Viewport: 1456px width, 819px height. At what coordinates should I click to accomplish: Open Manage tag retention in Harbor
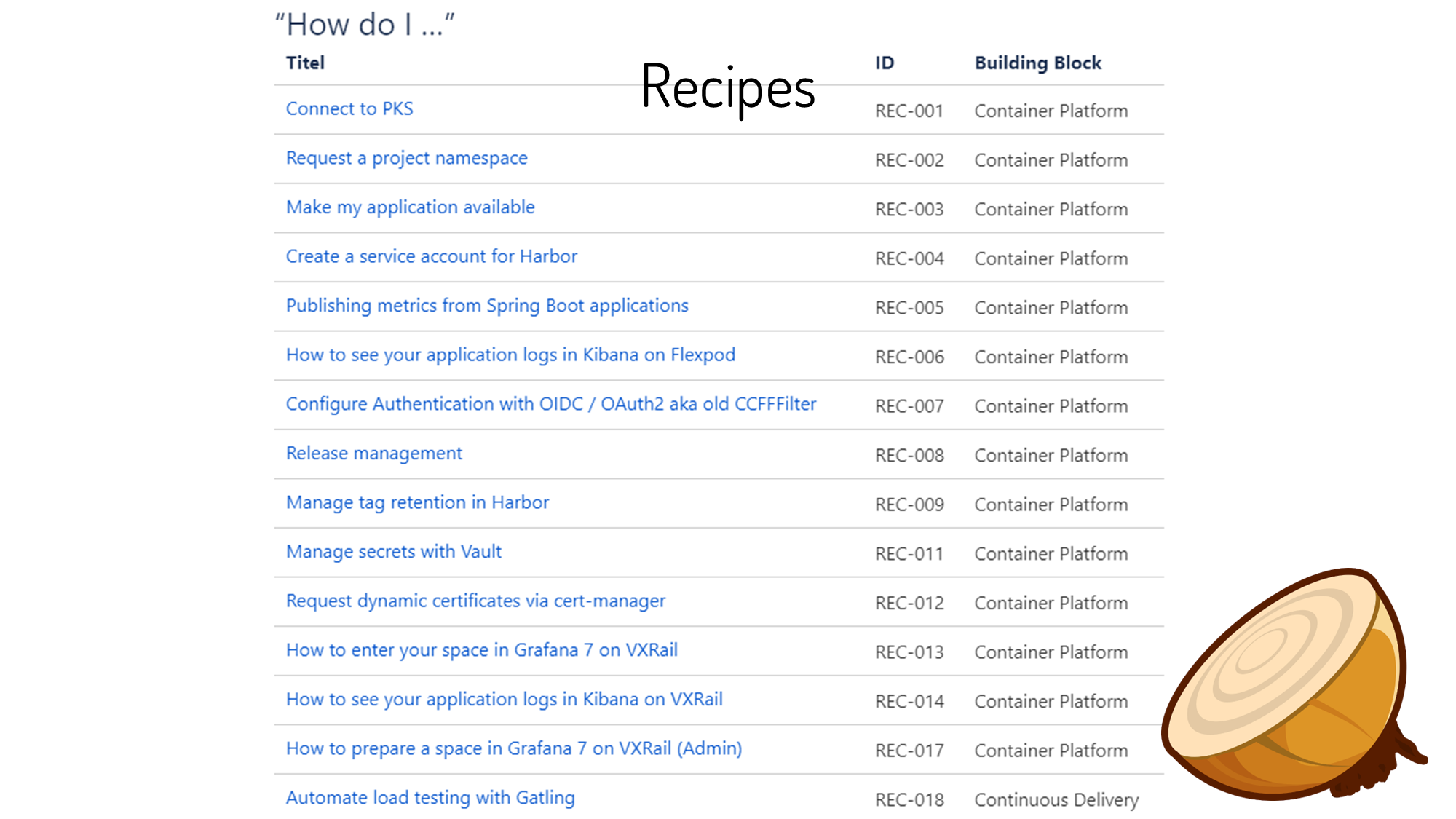point(417,502)
